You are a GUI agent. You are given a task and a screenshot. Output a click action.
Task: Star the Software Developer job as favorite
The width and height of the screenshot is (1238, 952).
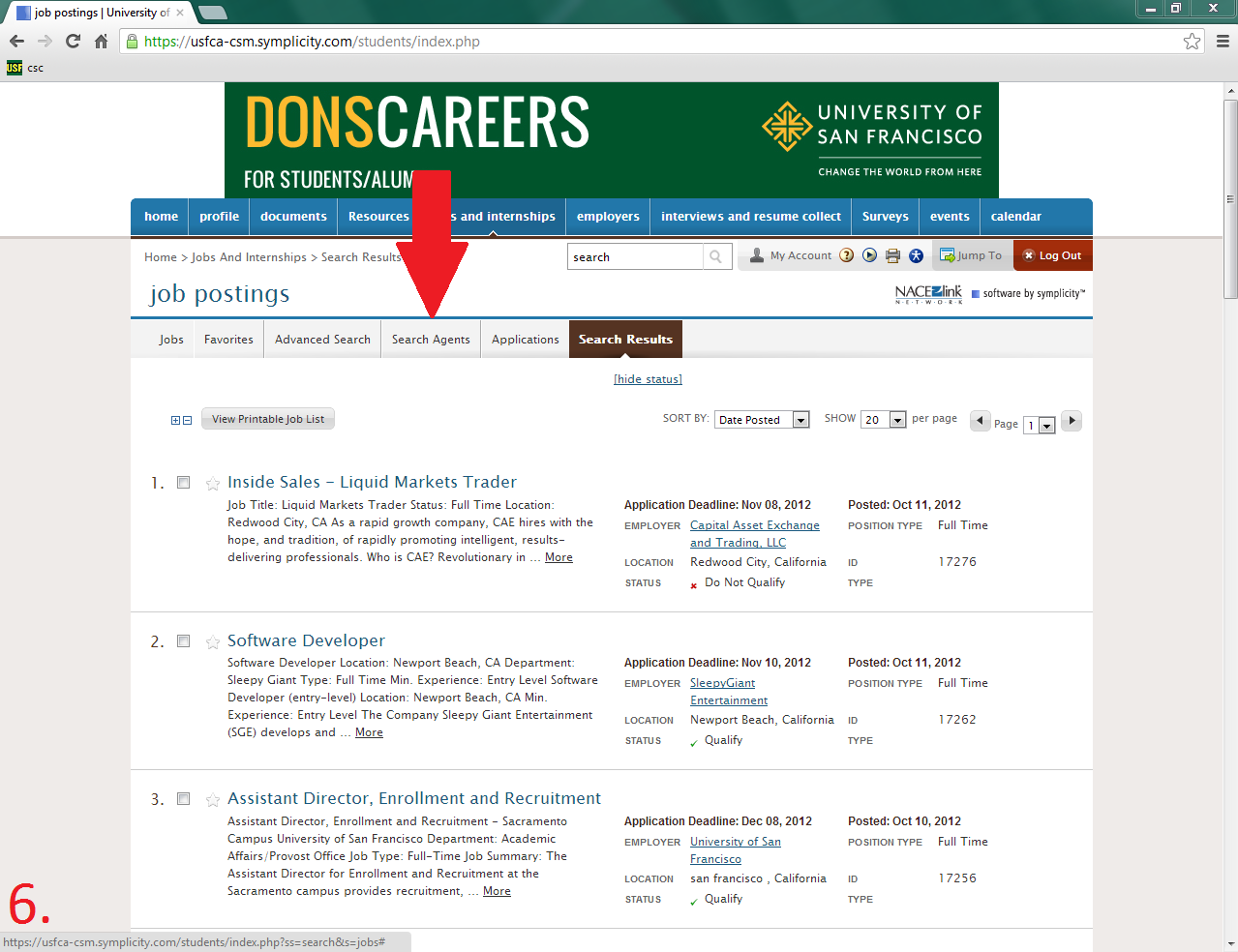coord(213,642)
